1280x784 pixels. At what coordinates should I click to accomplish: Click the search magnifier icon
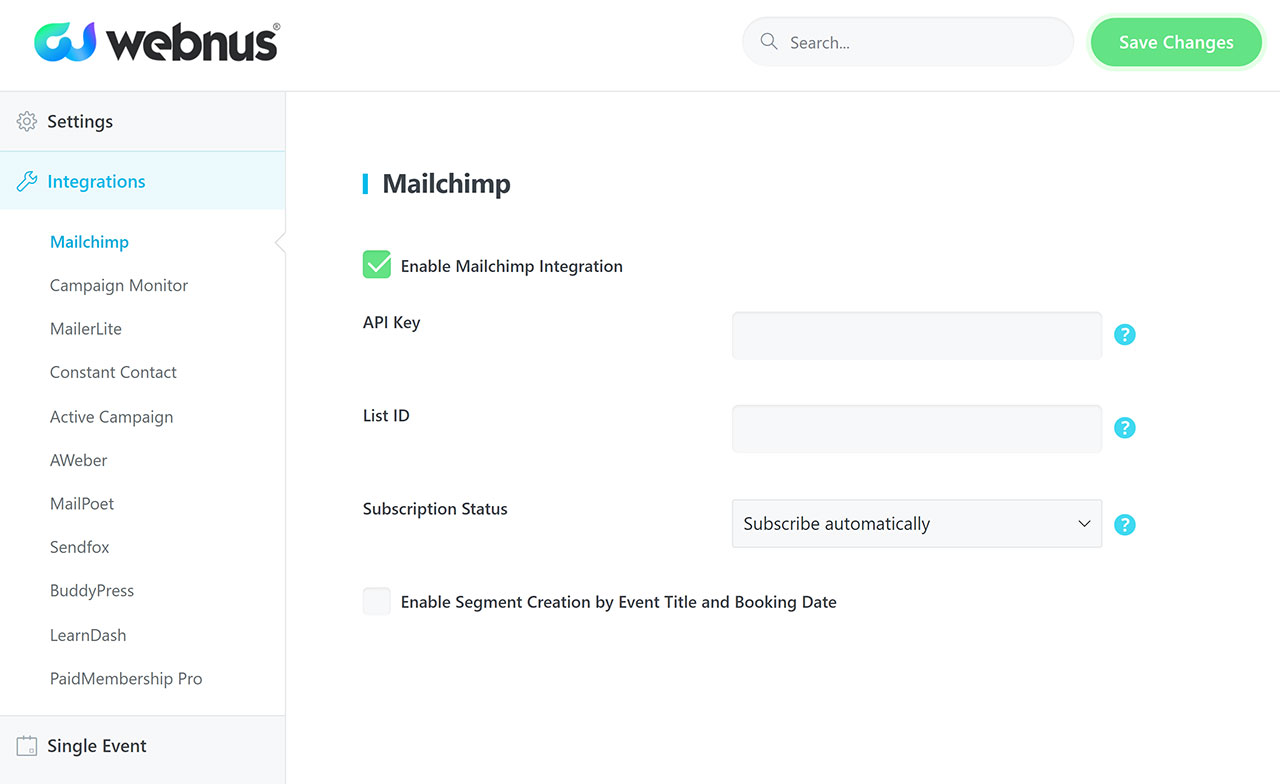click(769, 42)
